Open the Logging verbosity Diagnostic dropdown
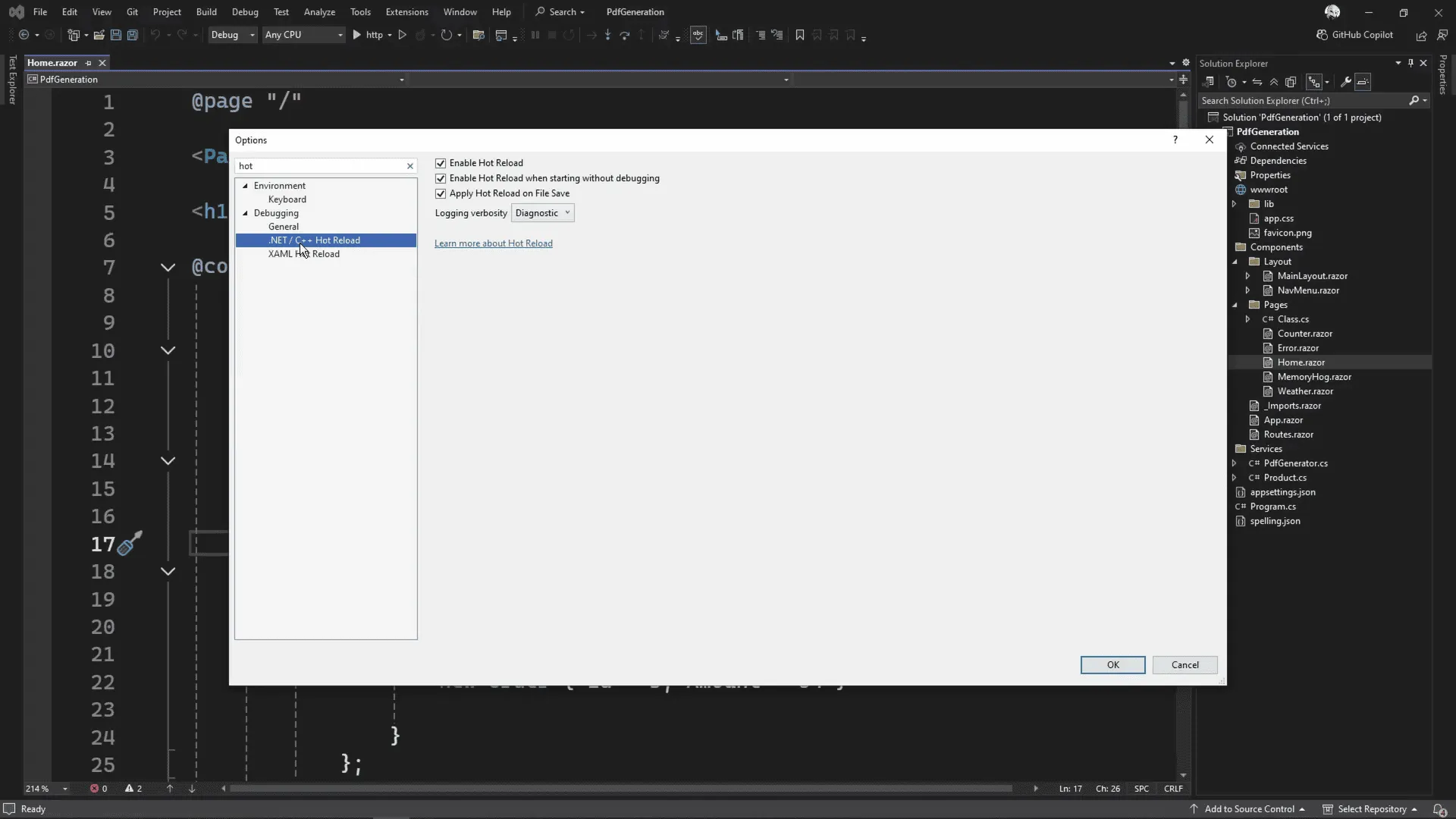The width and height of the screenshot is (1456, 819). (x=543, y=213)
